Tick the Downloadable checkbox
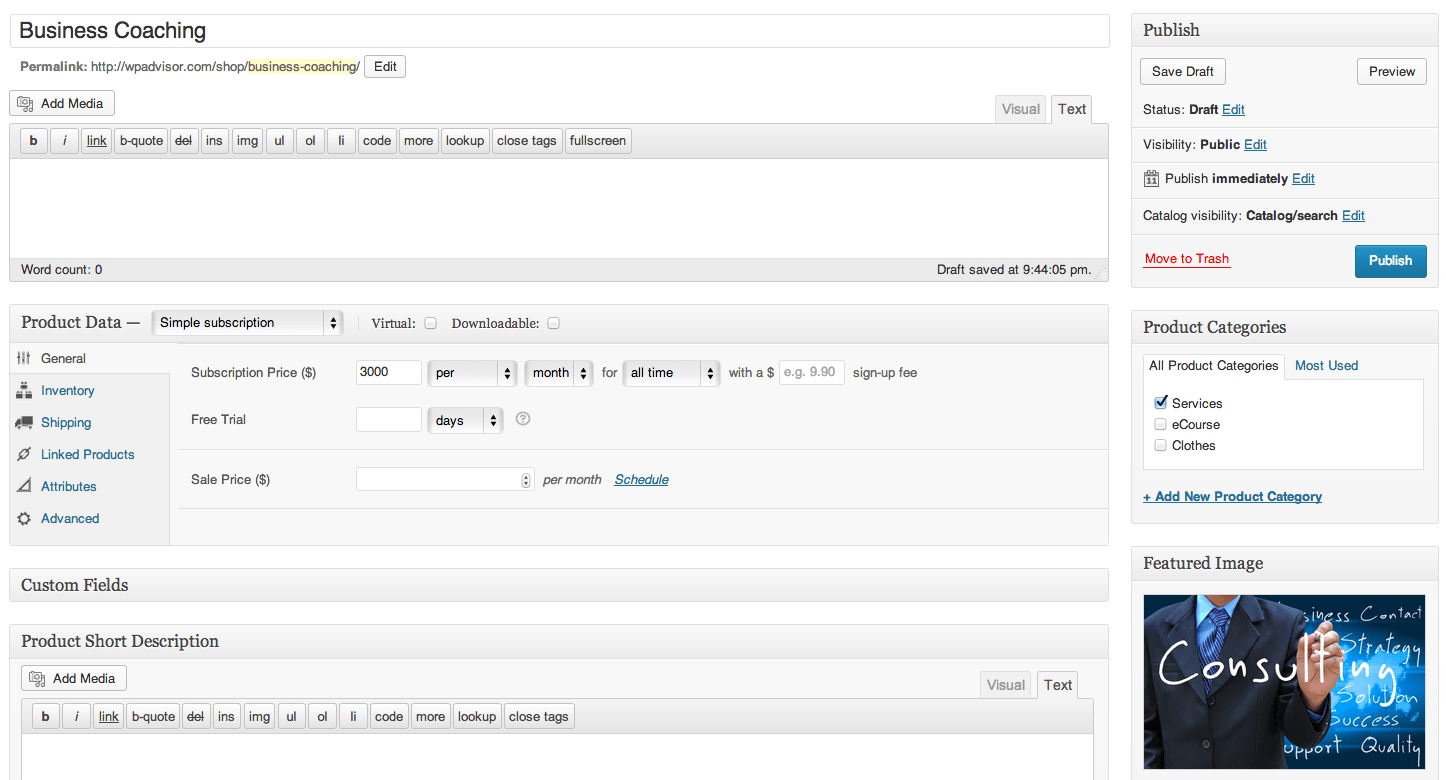 [x=554, y=323]
